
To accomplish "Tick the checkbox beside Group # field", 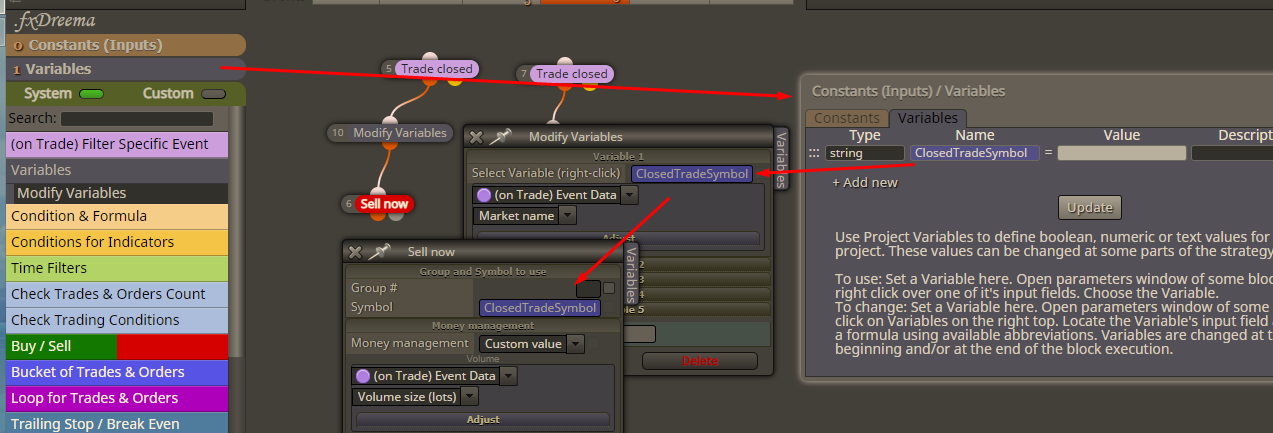I will 608,288.
